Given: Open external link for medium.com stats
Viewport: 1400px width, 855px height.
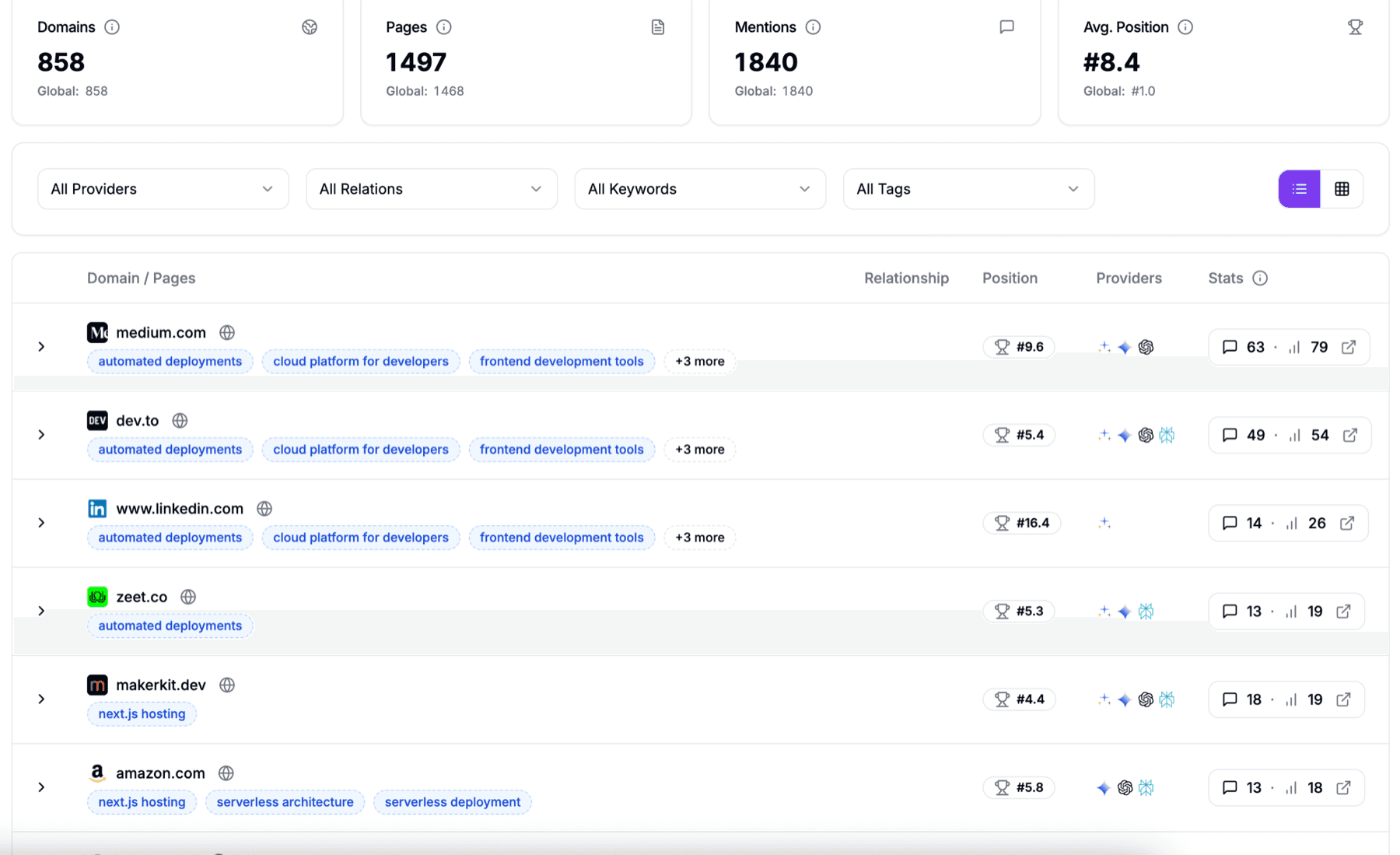Looking at the screenshot, I should tap(1349, 347).
